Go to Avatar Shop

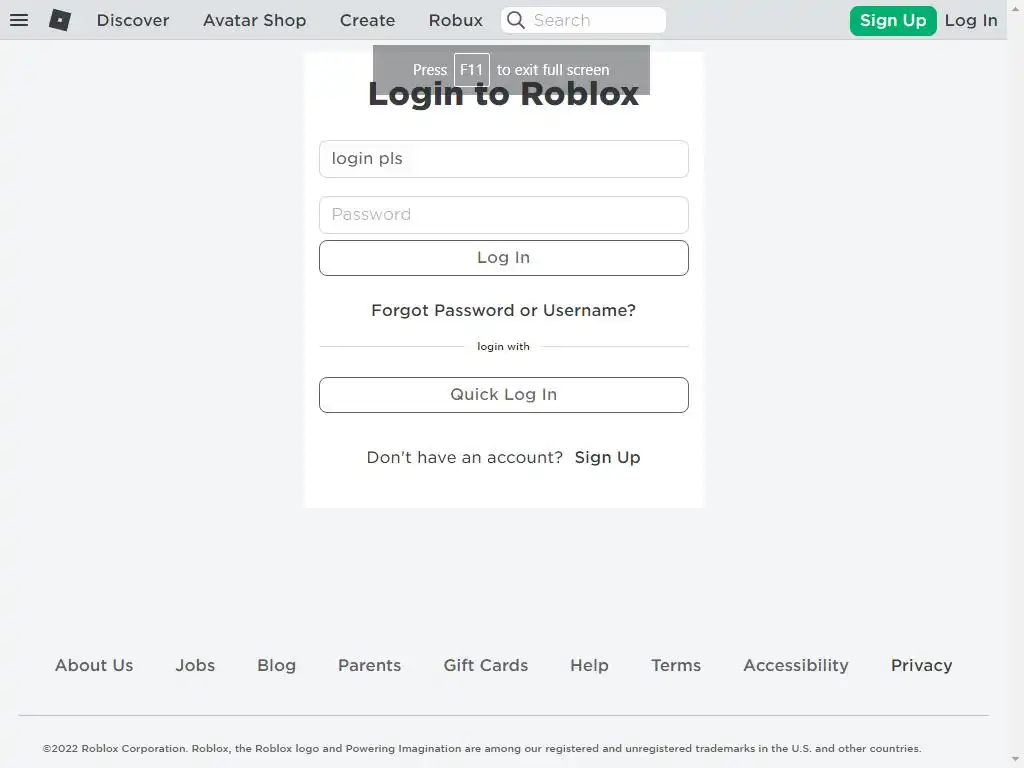[x=254, y=20]
